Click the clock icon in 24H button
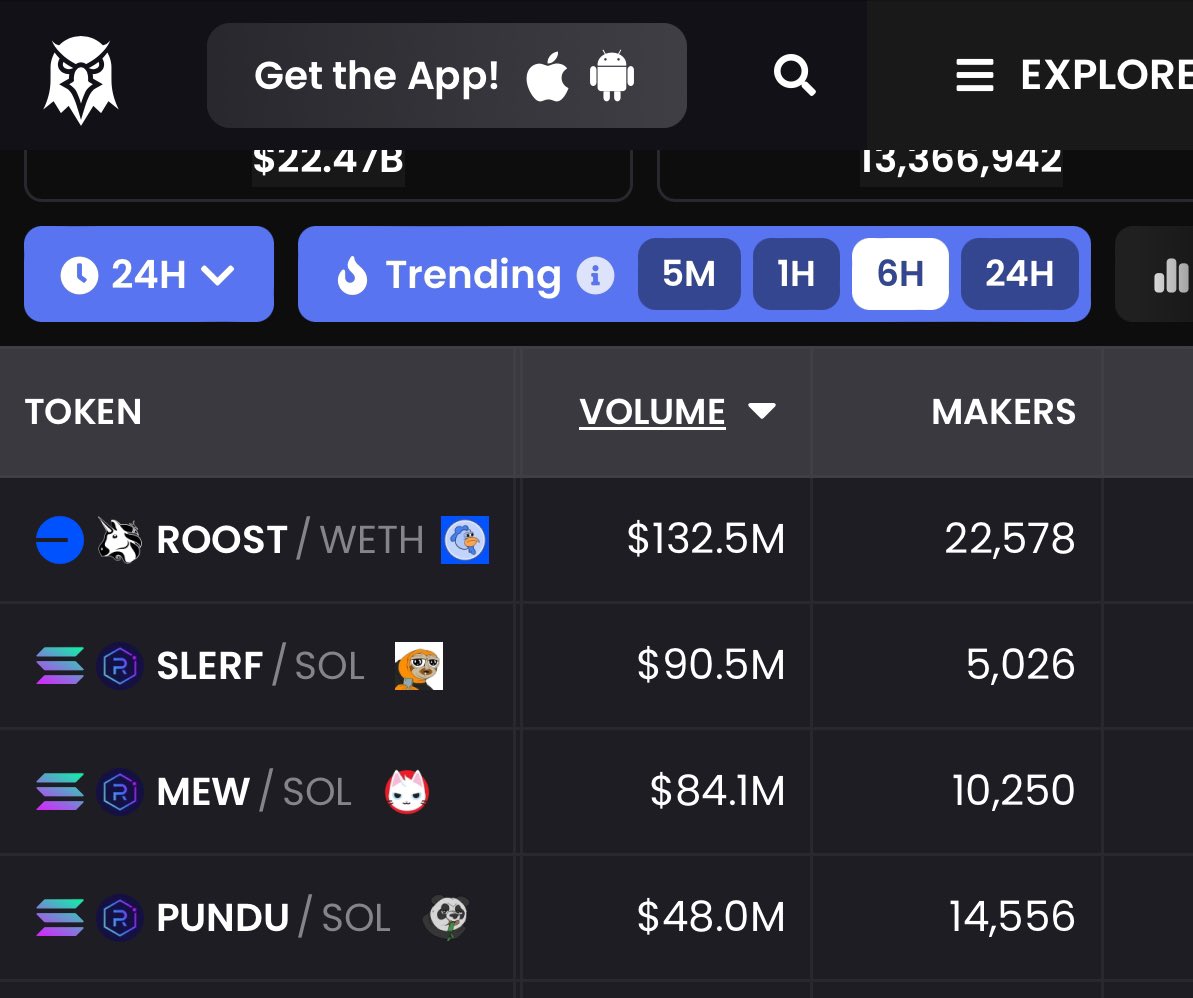 pyautogui.click(x=79, y=275)
